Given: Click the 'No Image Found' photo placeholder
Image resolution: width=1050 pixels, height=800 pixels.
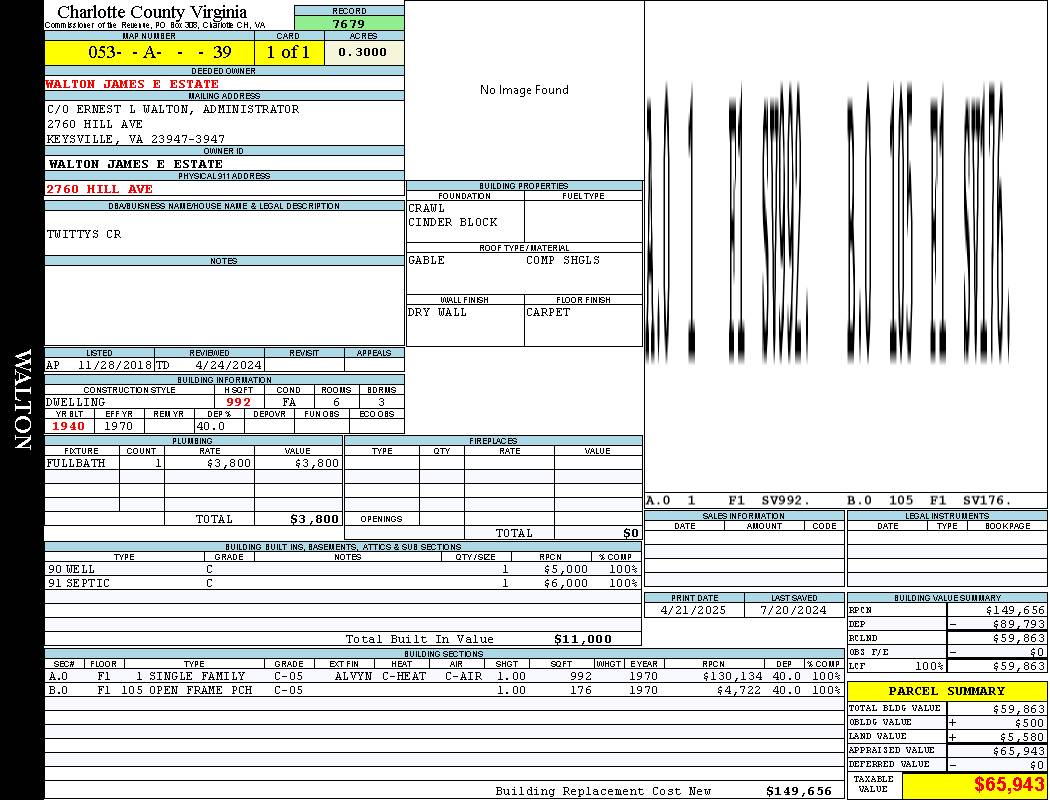Looking at the screenshot, I should click(524, 90).
